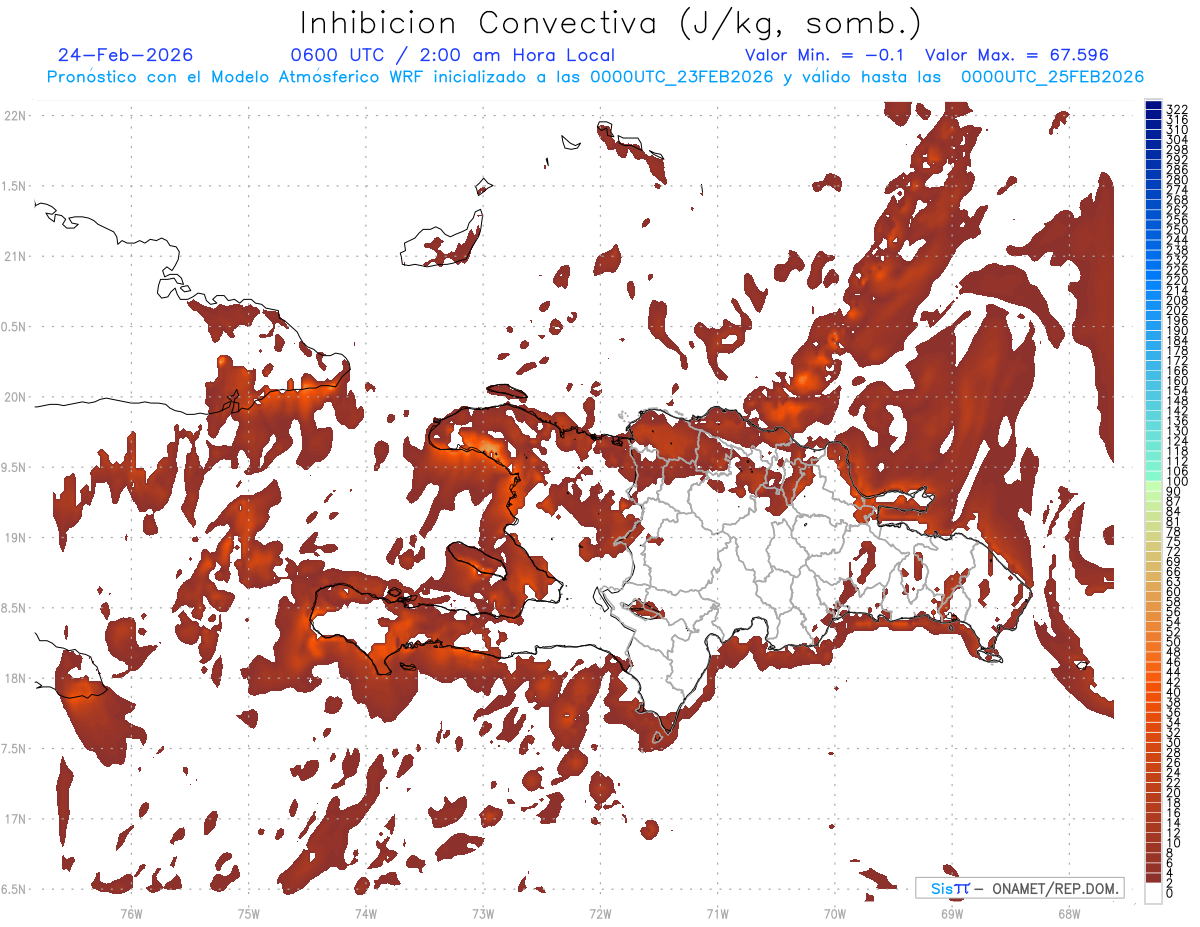Click the '18N' latitude label

point(16,679)
